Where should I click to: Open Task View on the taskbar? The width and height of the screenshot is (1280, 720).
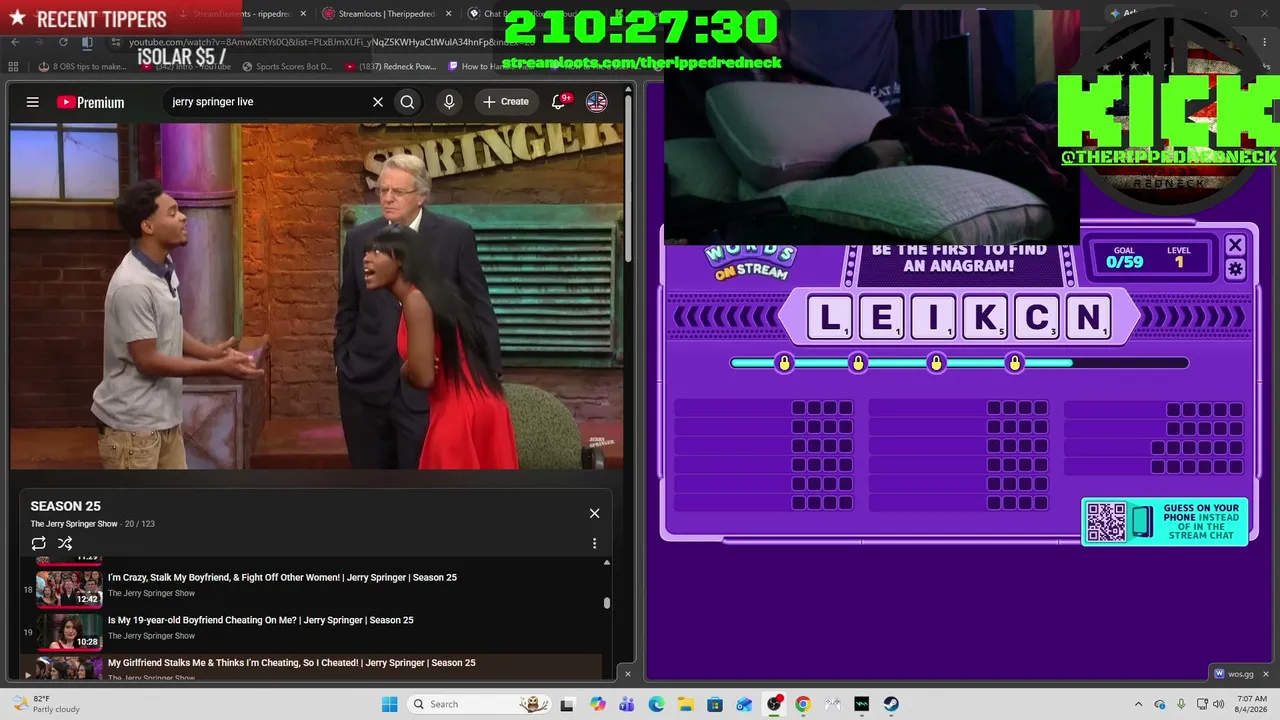[x=567, y=704]
